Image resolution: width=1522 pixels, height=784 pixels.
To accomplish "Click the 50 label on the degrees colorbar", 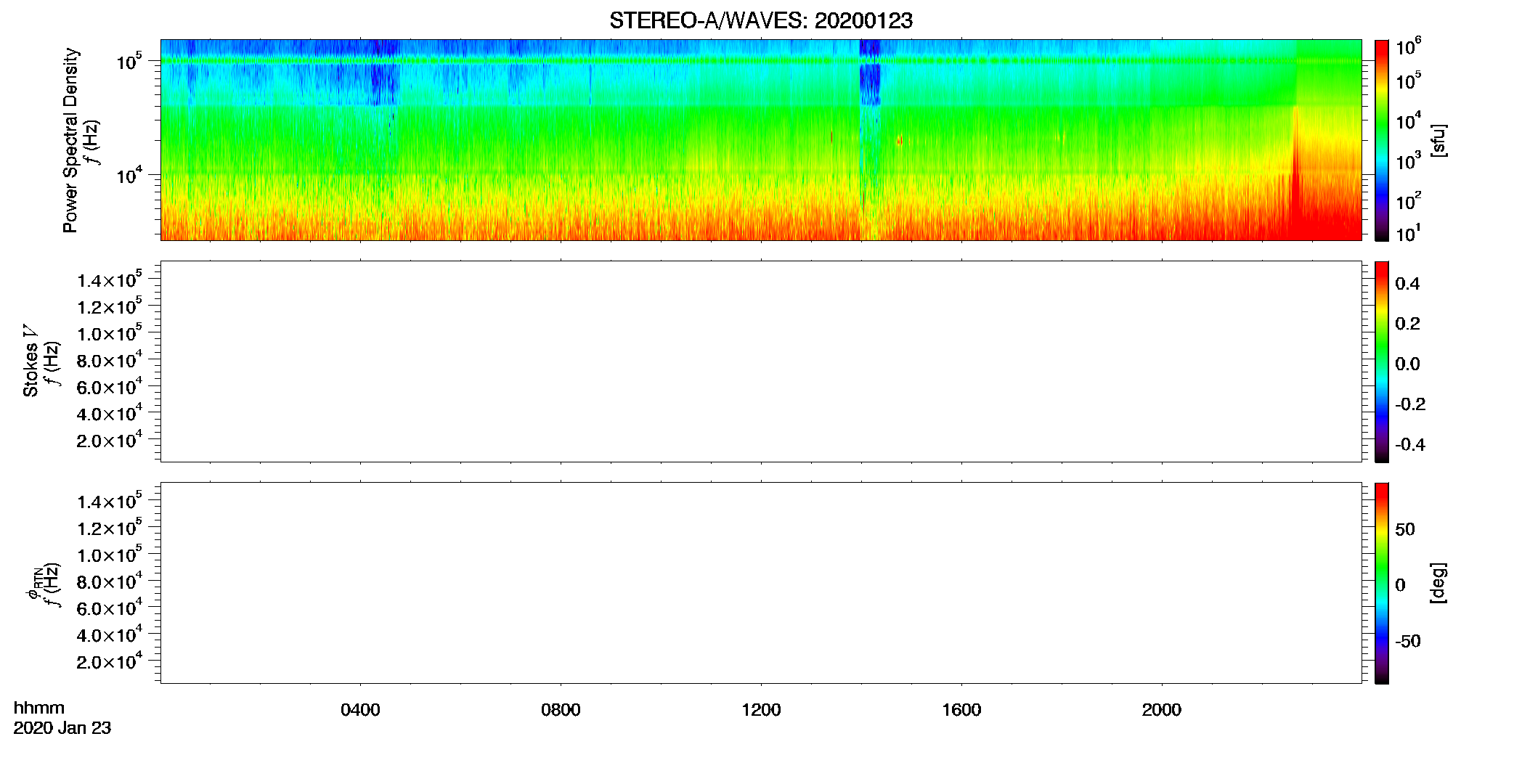I will pyautogui.click(x=1405, y=529).
